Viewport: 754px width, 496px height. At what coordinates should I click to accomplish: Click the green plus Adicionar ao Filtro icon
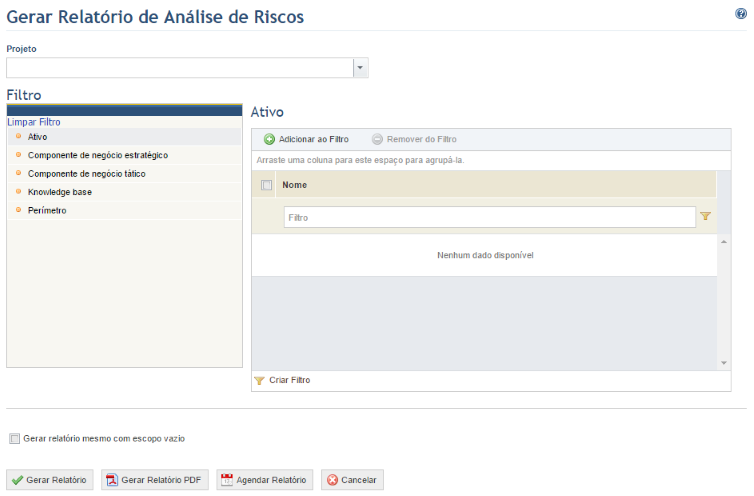pos(269,140)
